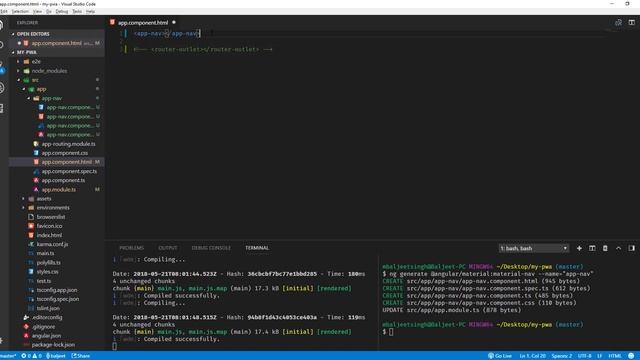Split the terminal pane
Screen dimensions: 640x360
592,248
